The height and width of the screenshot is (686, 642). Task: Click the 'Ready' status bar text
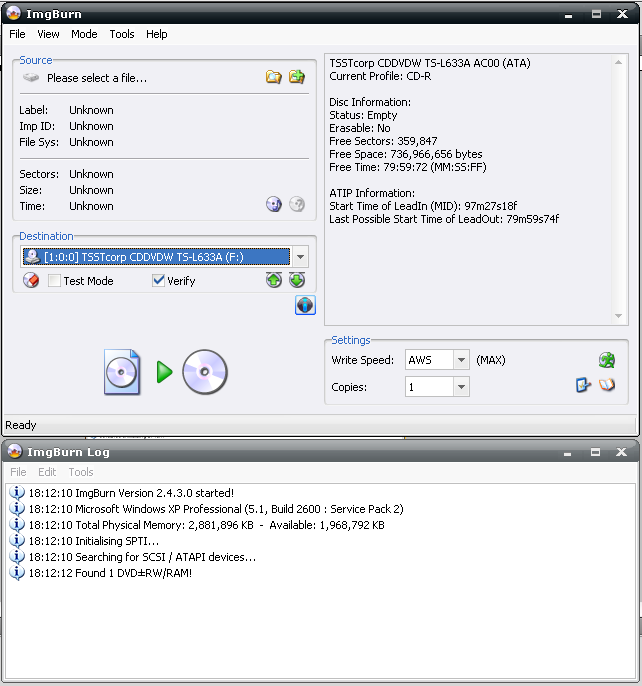[21, 425]
